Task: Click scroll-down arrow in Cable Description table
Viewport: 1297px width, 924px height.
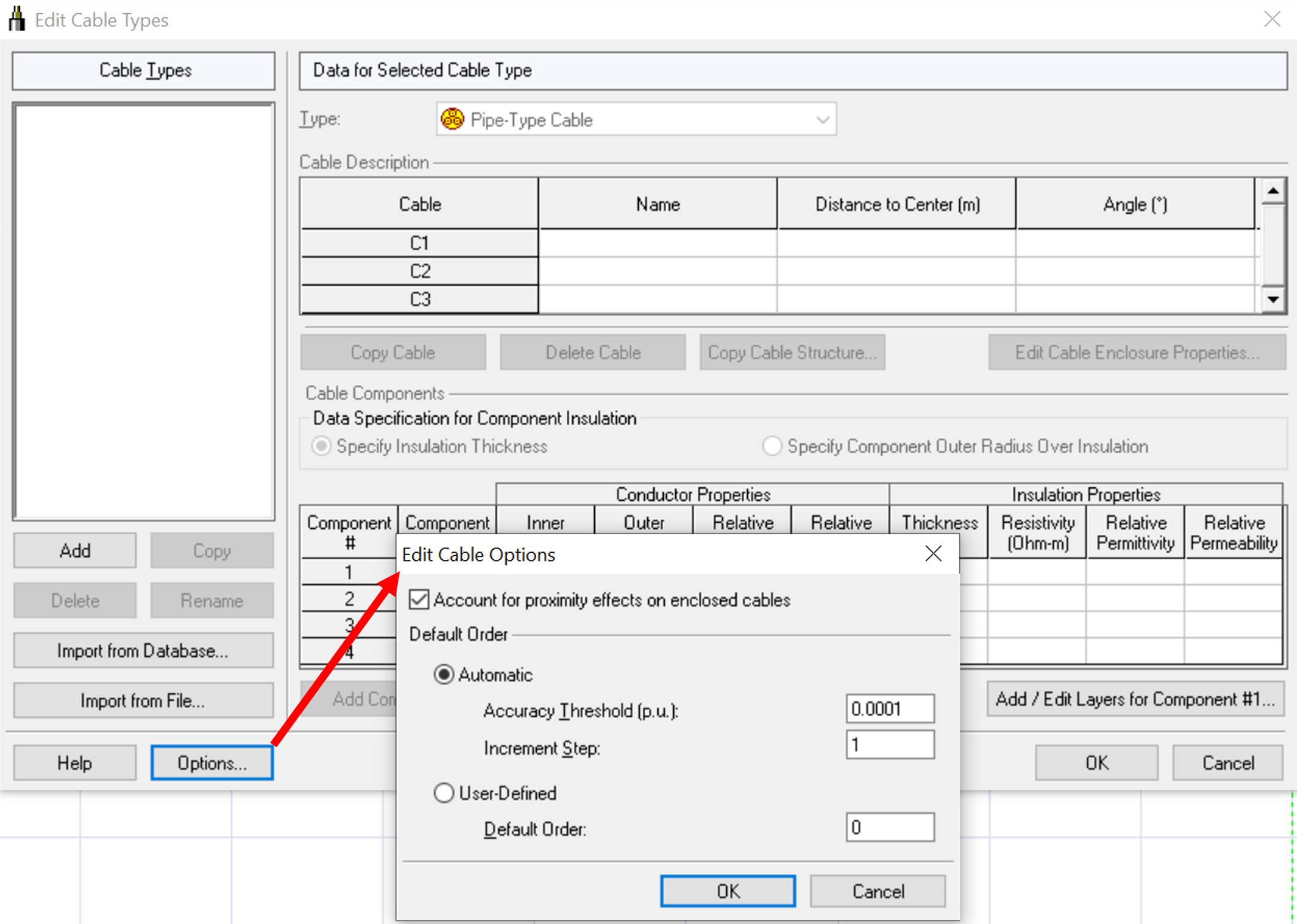Action: point(1273,299)
